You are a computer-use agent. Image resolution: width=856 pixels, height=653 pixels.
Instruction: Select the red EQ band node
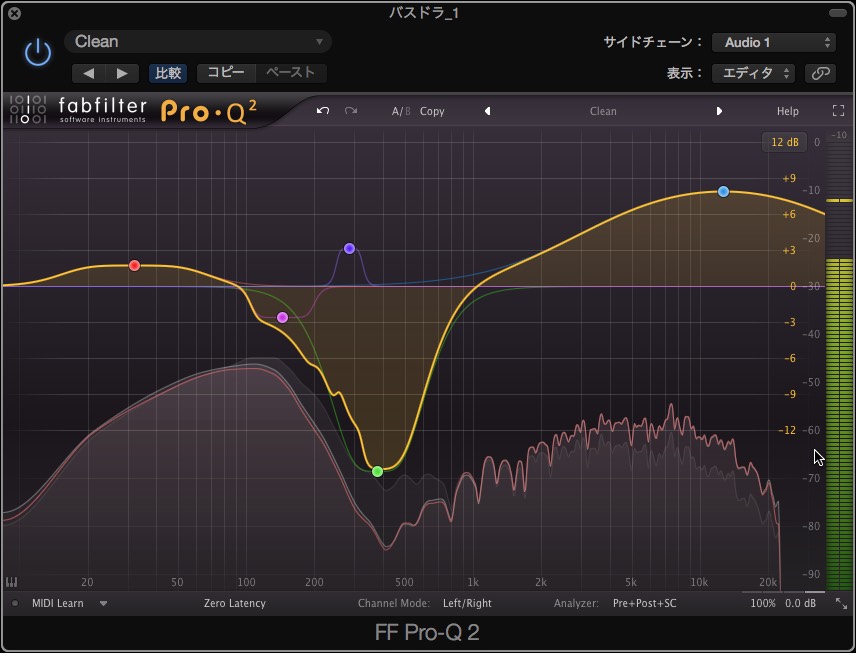point(134,265)
